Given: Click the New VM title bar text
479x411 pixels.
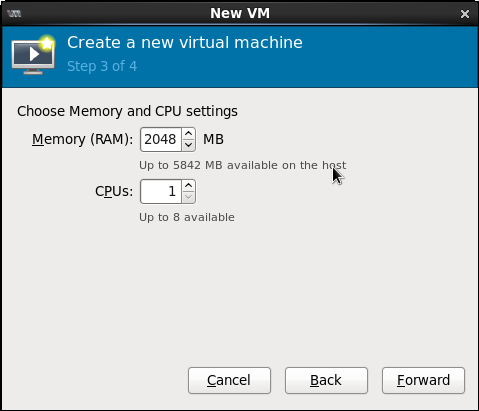Looking at the screenshot, I should tap(240, 13).
